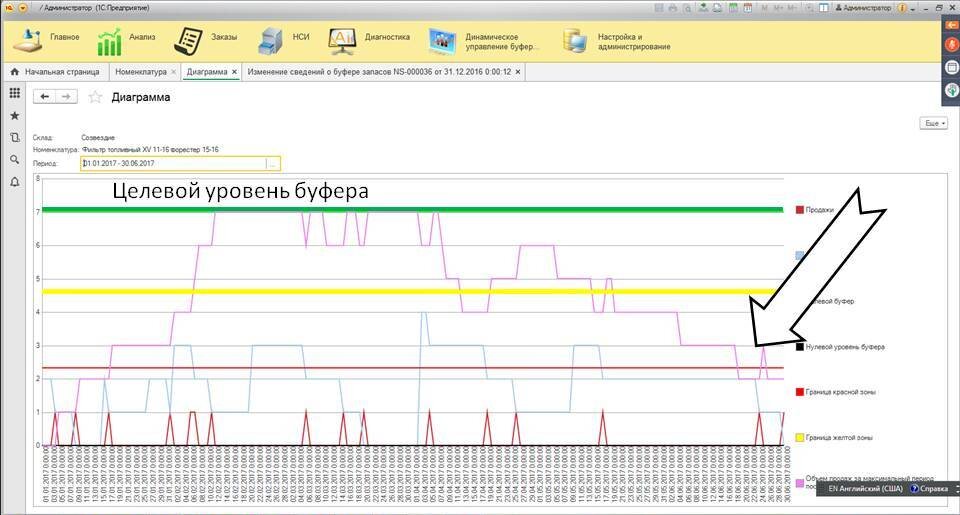Click the Диагностика monitor icon

[342, 41]
